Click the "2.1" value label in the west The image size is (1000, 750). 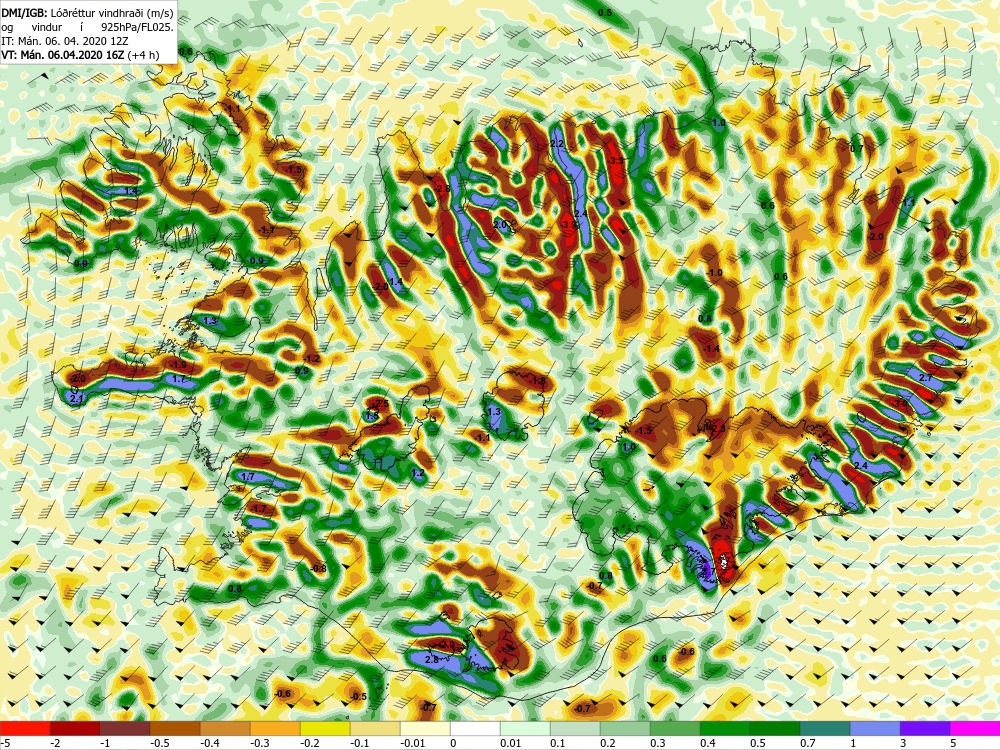75,399
